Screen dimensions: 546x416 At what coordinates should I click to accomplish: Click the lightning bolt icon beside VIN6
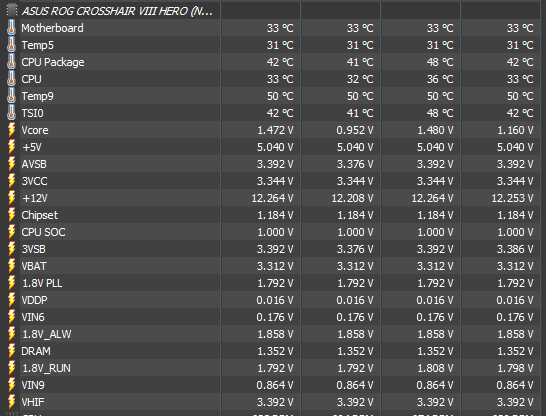[x=11, y=317]
